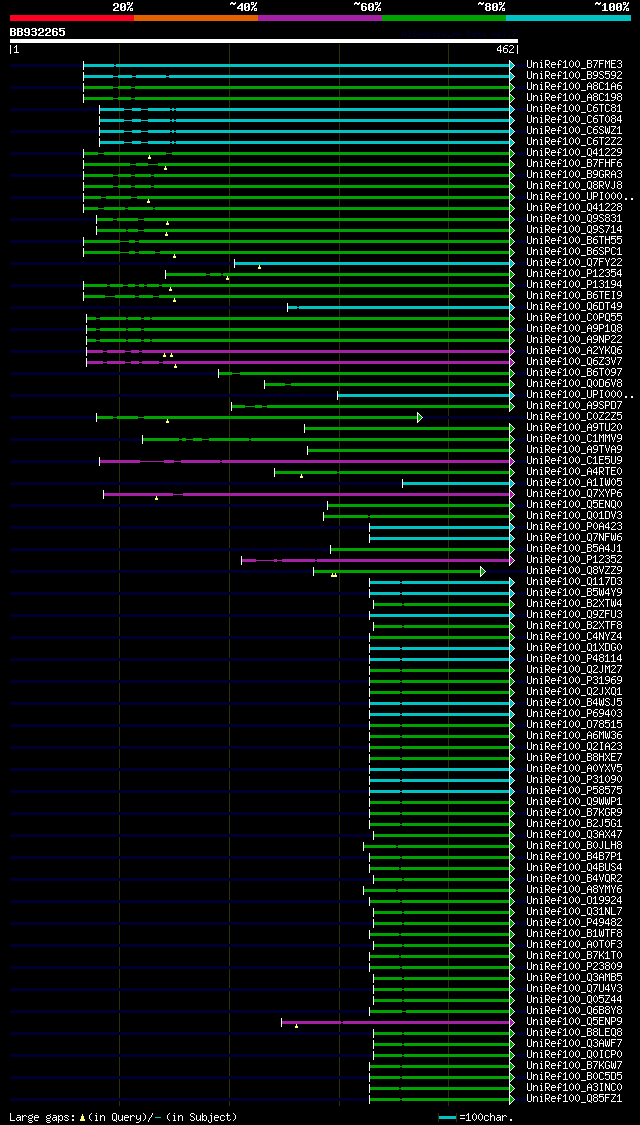Select the UniRef100_Q7U4V3 label
640x1125 pixels.
574,989
